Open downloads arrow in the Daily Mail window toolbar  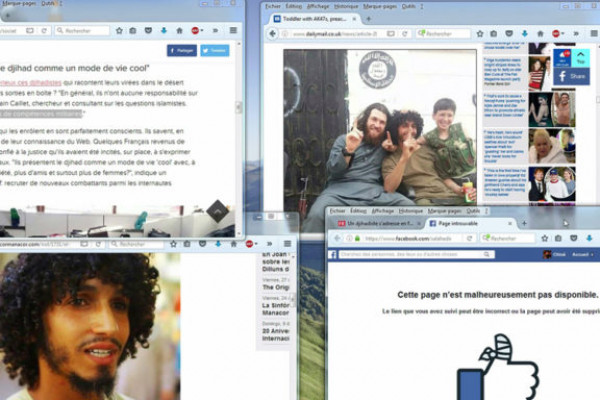[x=525, y=34]
